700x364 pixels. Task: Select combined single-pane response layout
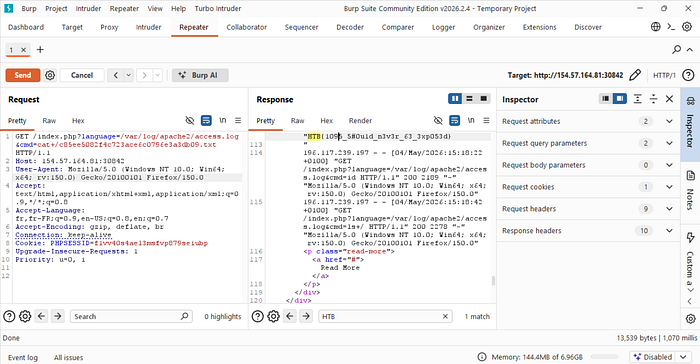pos(483,99)
